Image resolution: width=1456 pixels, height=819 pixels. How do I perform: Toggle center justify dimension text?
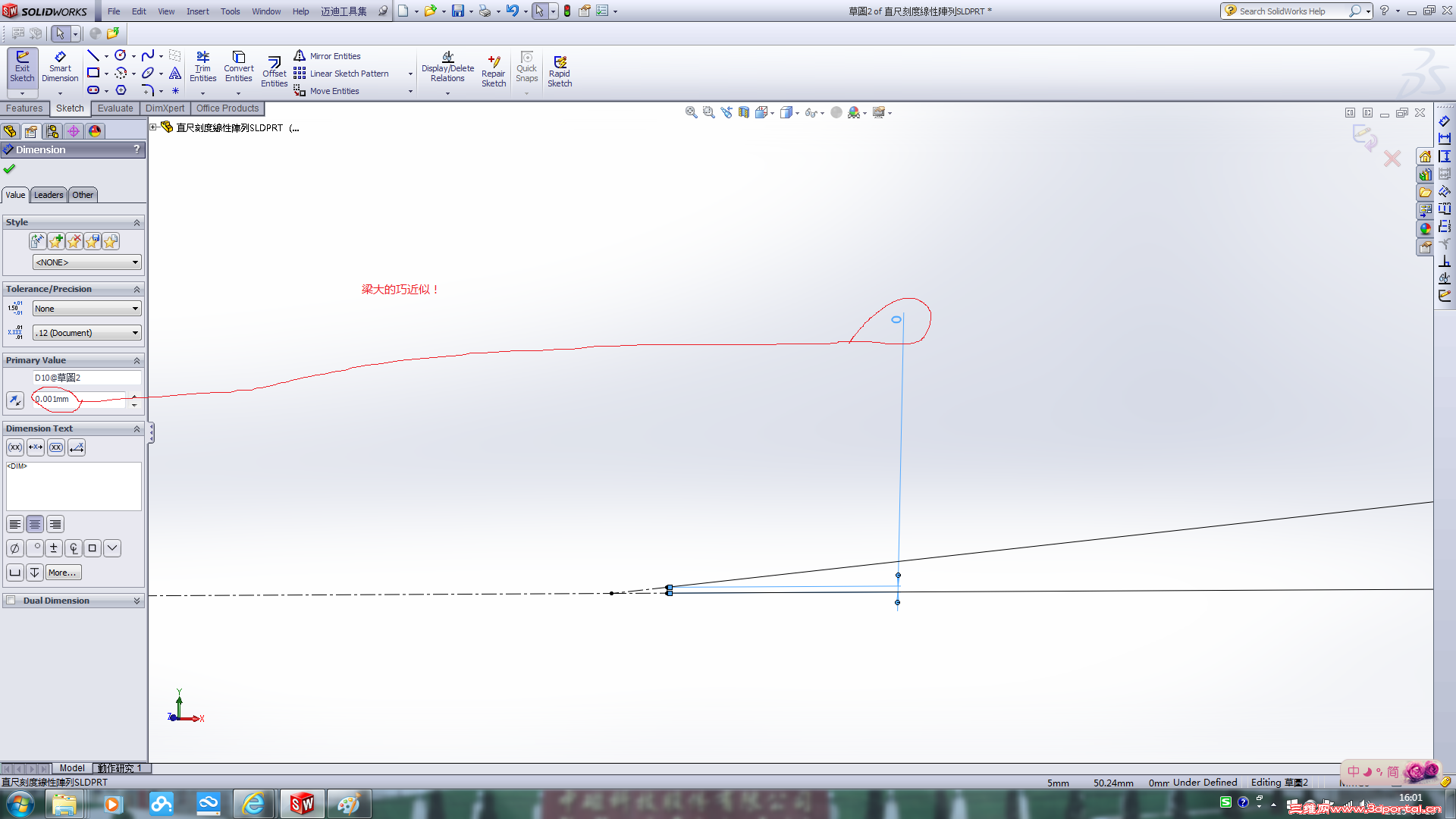coord(35,524)
